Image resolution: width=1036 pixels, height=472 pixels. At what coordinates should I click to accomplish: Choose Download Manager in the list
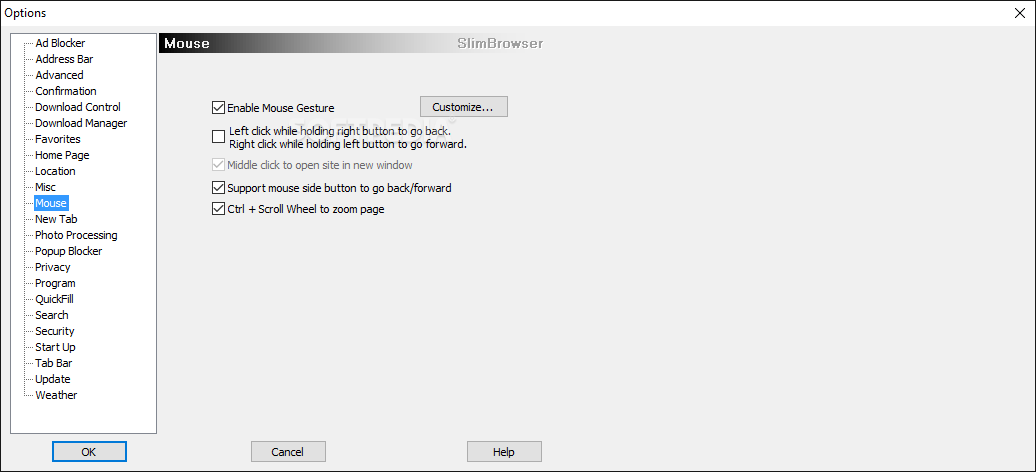click(81, 123)
